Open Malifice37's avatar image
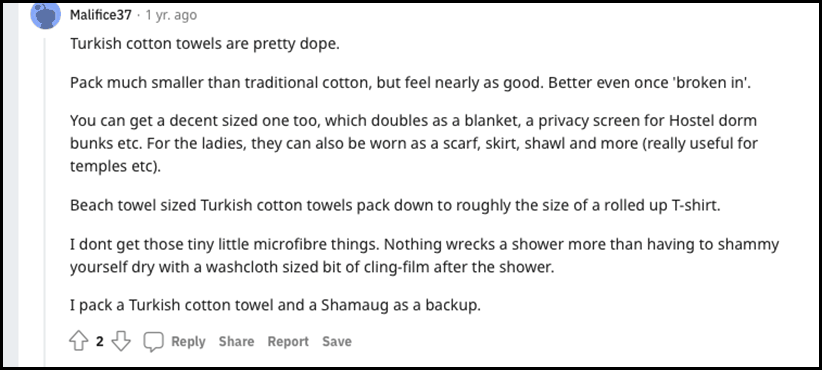Viewport: 822px width, 370px height. coord(46,15)
